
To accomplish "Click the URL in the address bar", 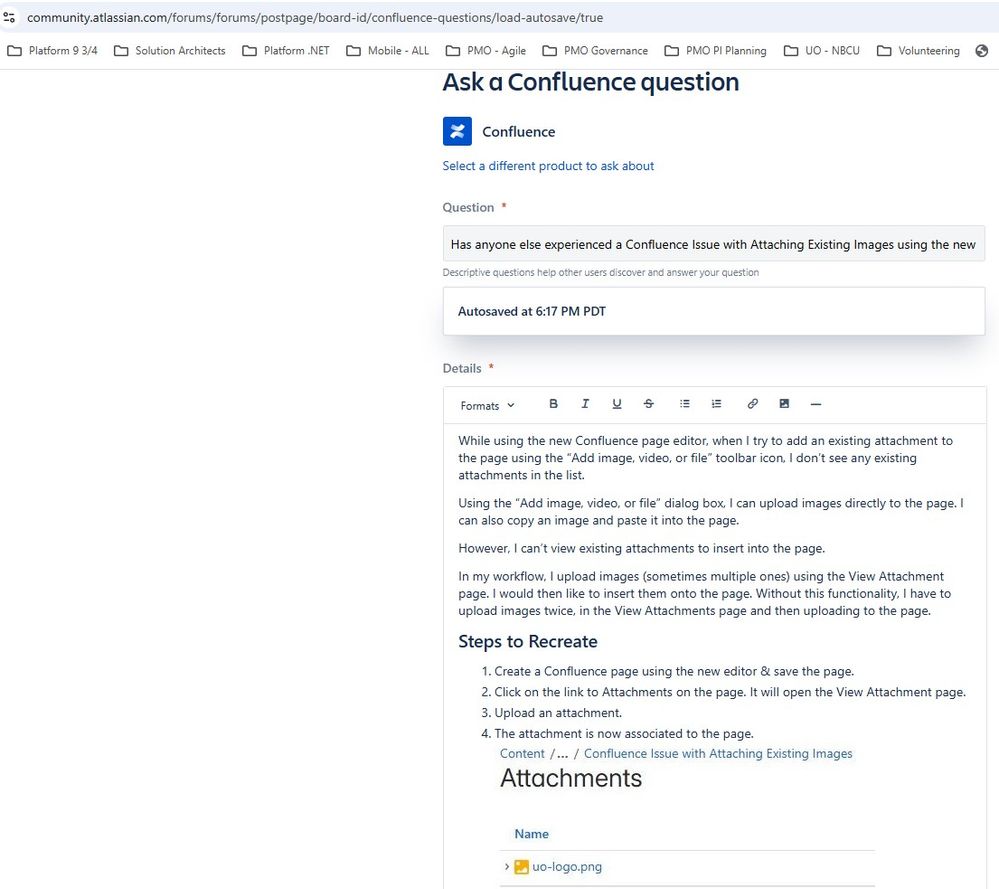I will [x=315, y=18].
